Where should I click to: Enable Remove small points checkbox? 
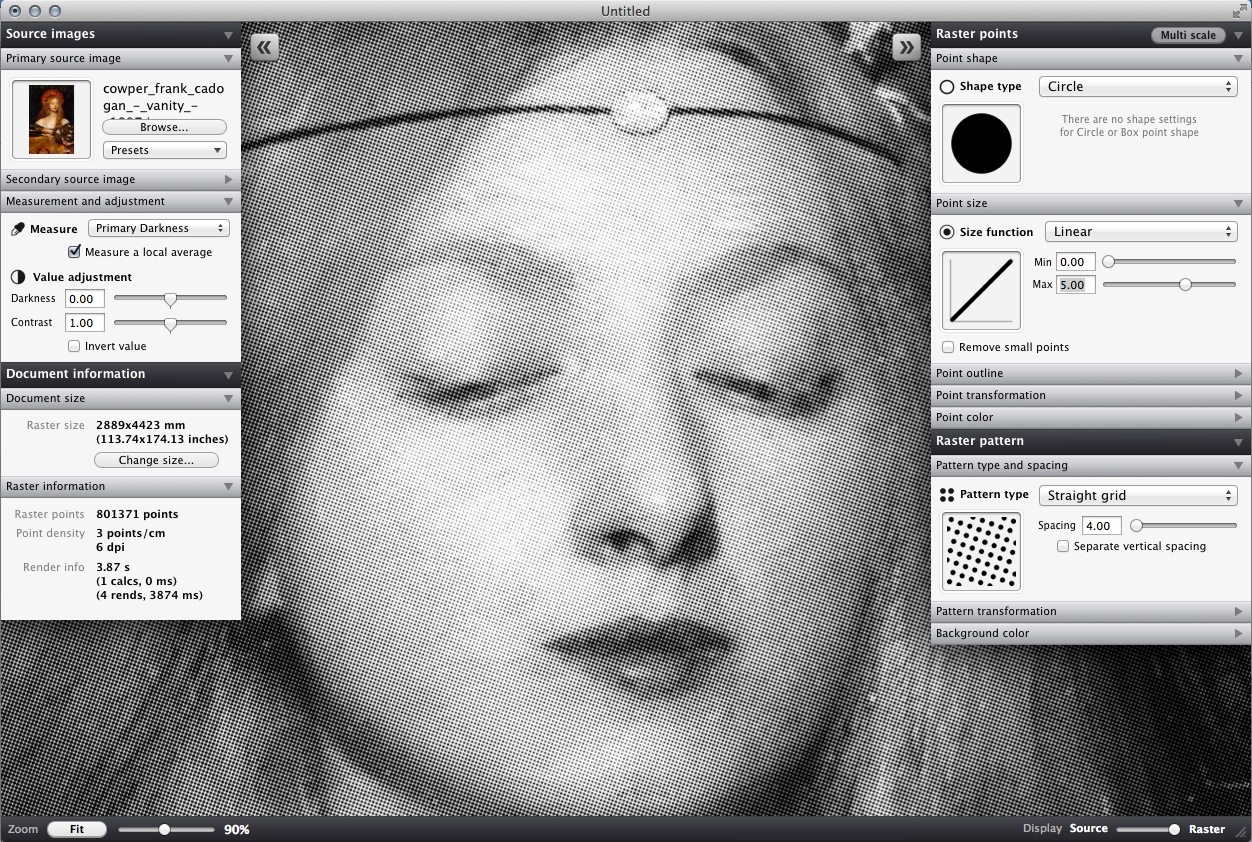pos(948,347)
